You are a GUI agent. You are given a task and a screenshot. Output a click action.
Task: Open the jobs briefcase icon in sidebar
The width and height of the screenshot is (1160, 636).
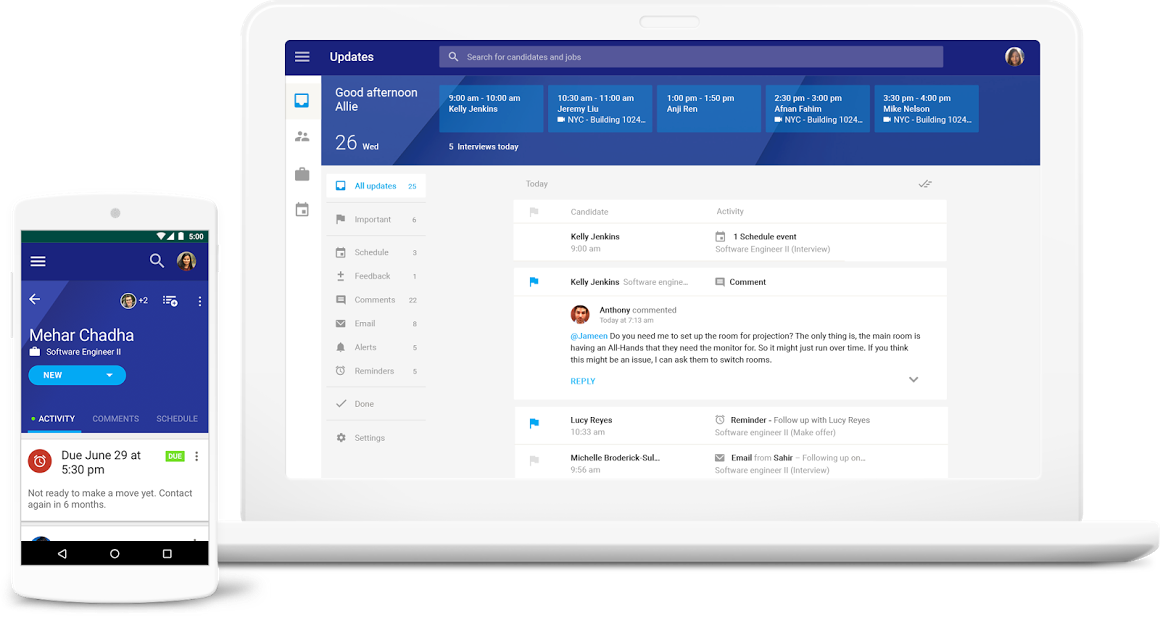pyautogui.click(x=302, y=175)
